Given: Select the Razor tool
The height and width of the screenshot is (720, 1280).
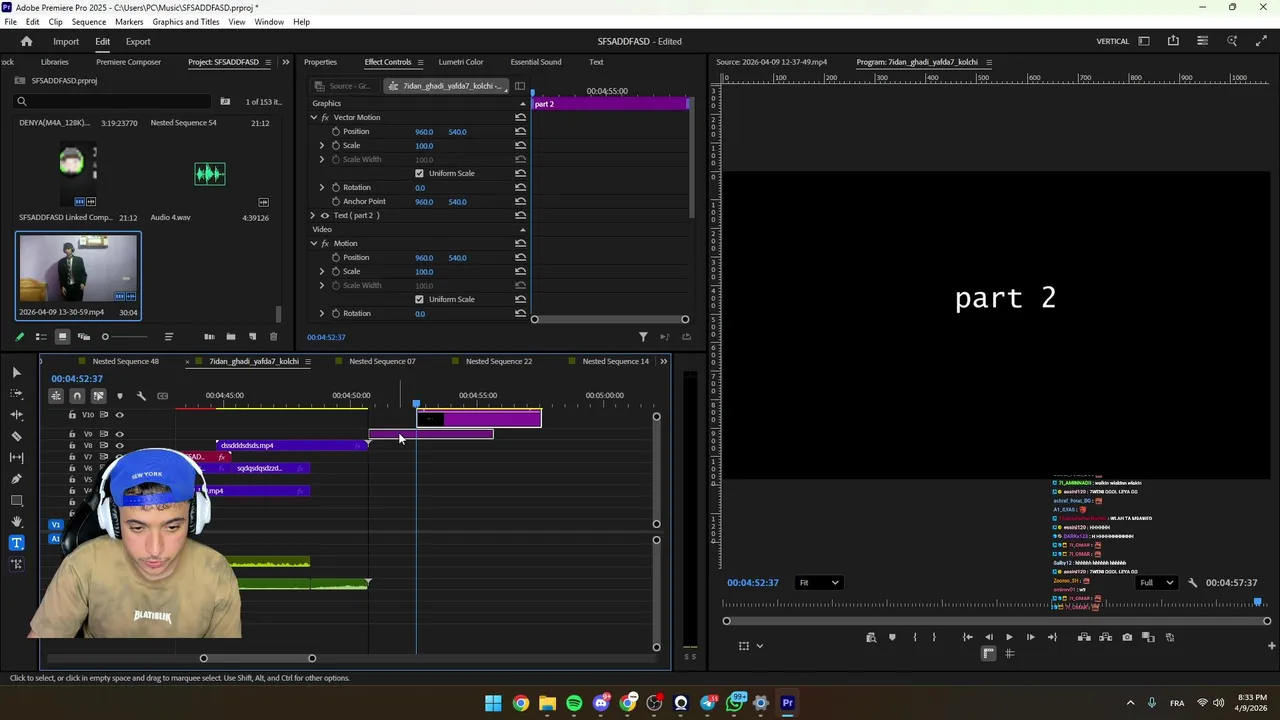Looking at the screenshot, I should tap(16, 436).
